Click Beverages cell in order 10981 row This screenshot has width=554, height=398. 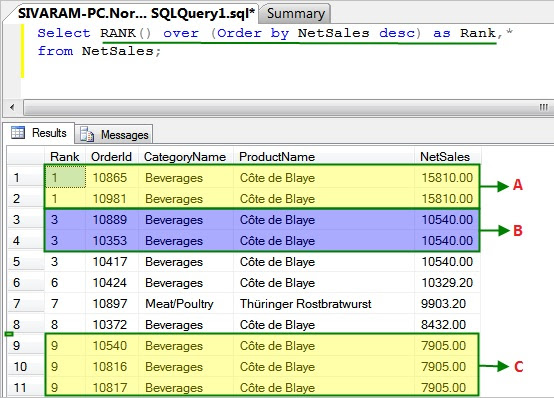(x=185, y=198)
